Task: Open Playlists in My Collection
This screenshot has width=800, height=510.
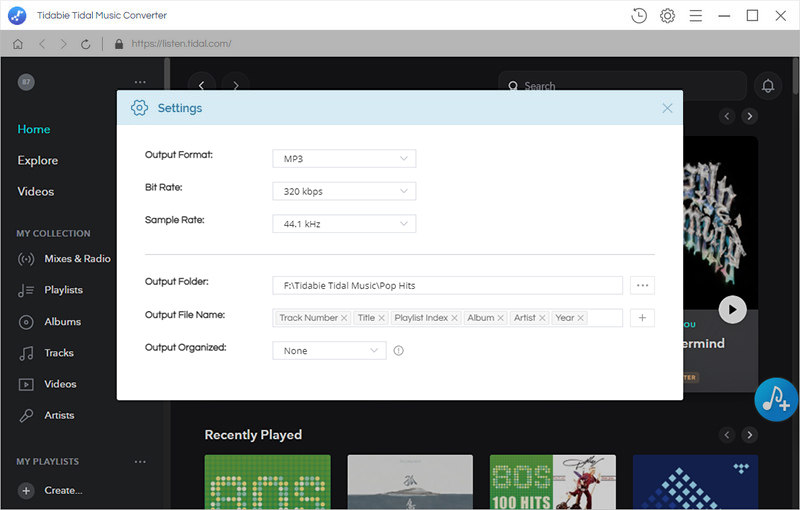Action: coord(63,290)
